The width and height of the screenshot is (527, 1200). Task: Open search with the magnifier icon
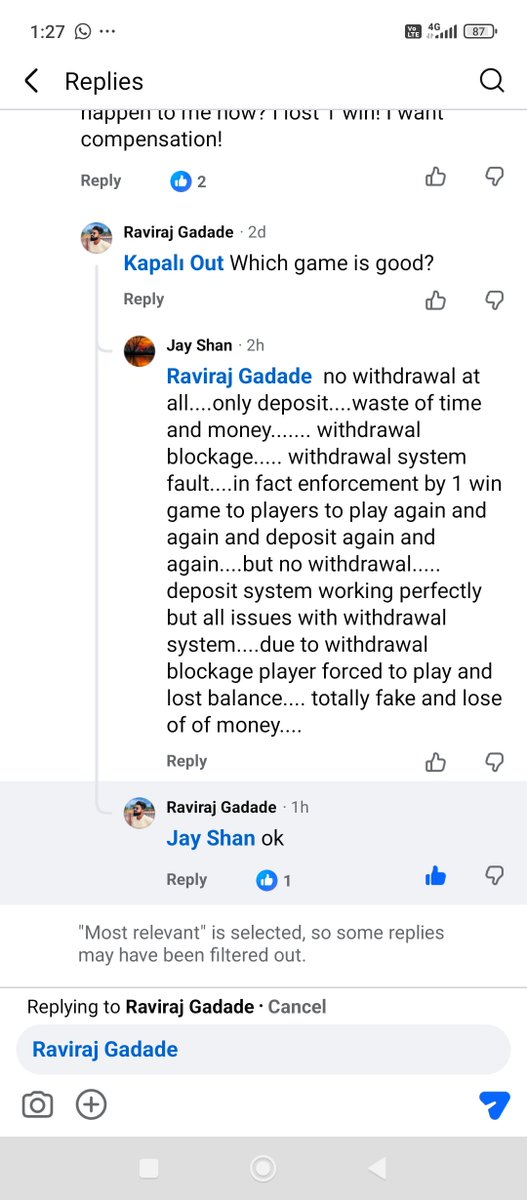492,81
